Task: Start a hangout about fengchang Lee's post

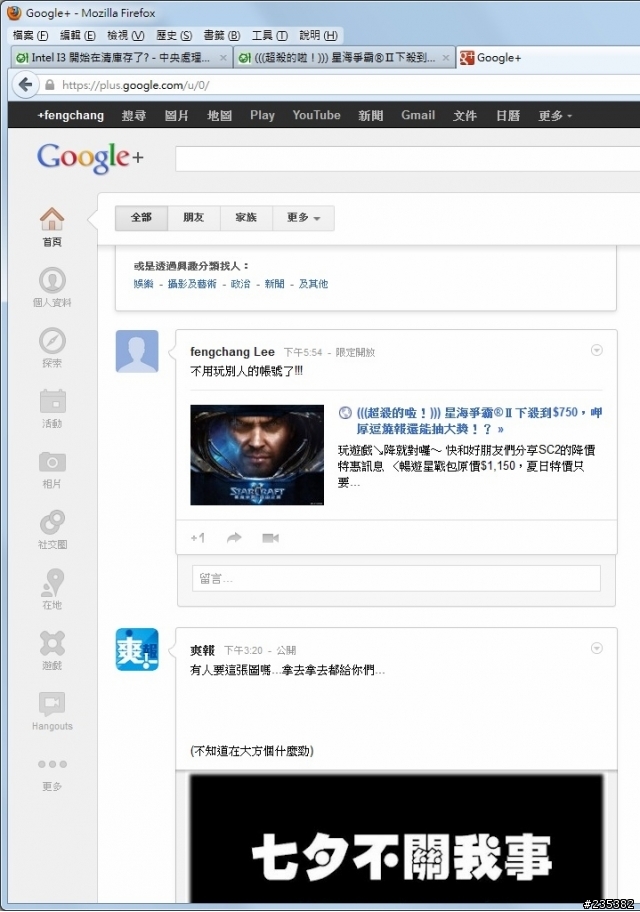Action: tap(270, 538)
